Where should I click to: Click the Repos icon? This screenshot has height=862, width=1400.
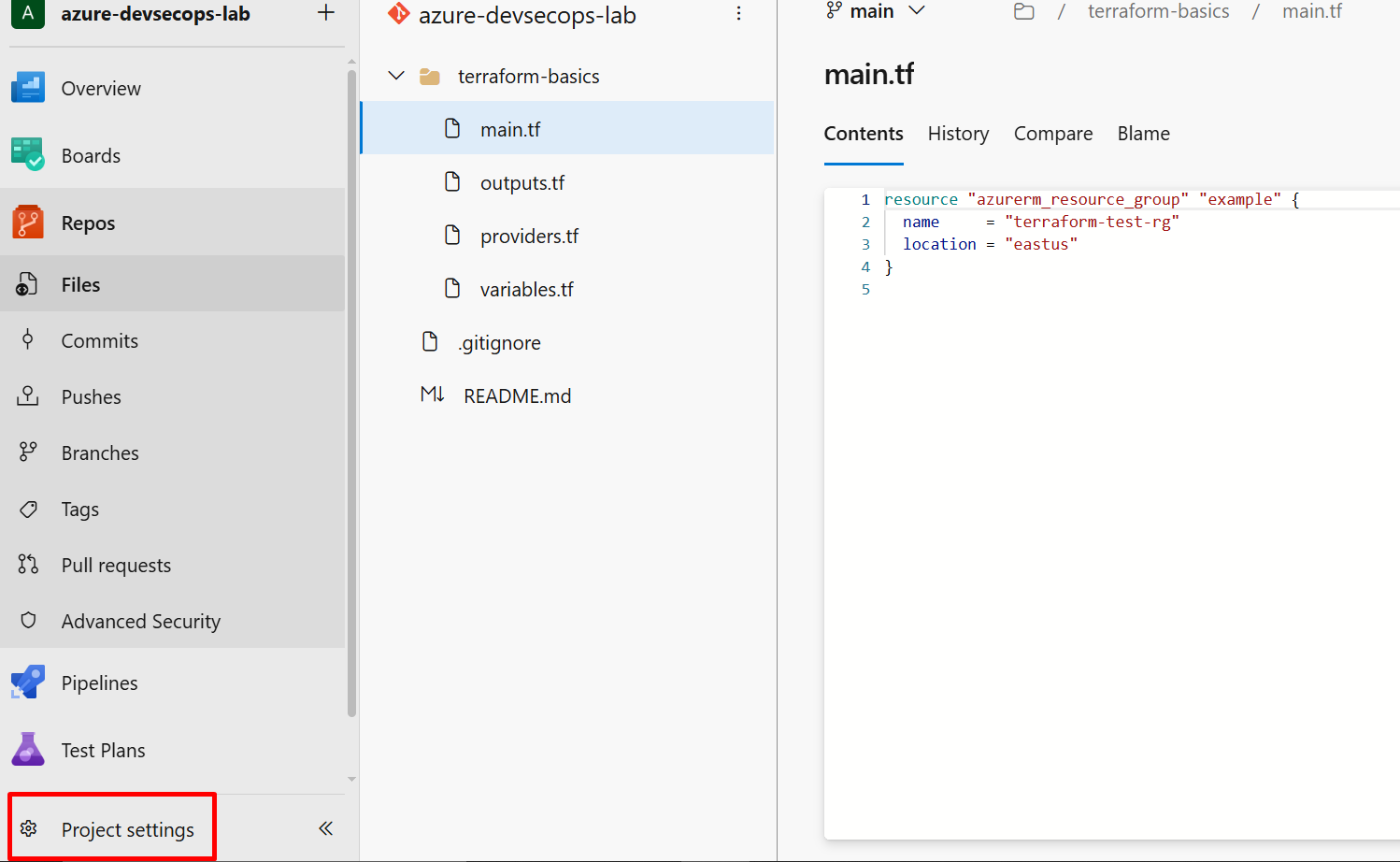click(x=28, y=223)
